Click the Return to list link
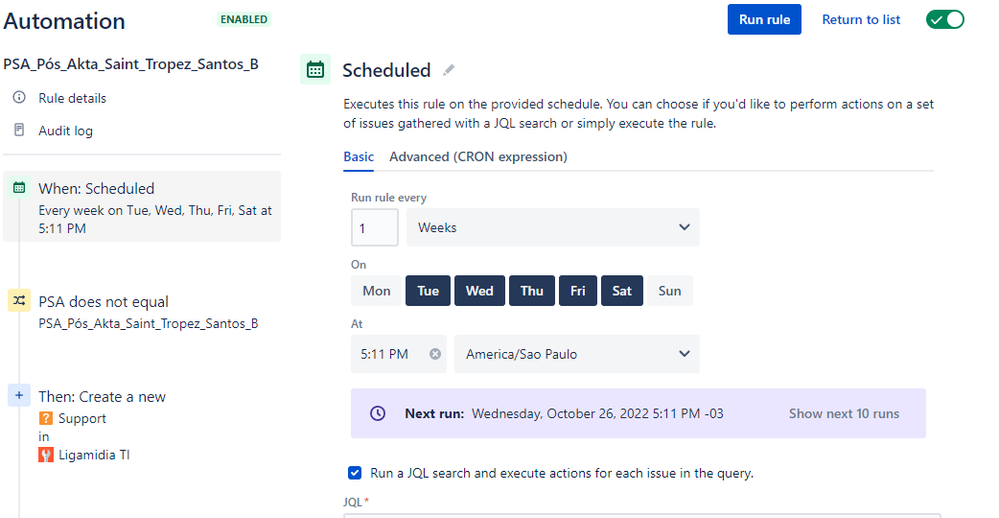The height and width of the screenshot is (518, 999). point(861,19)
